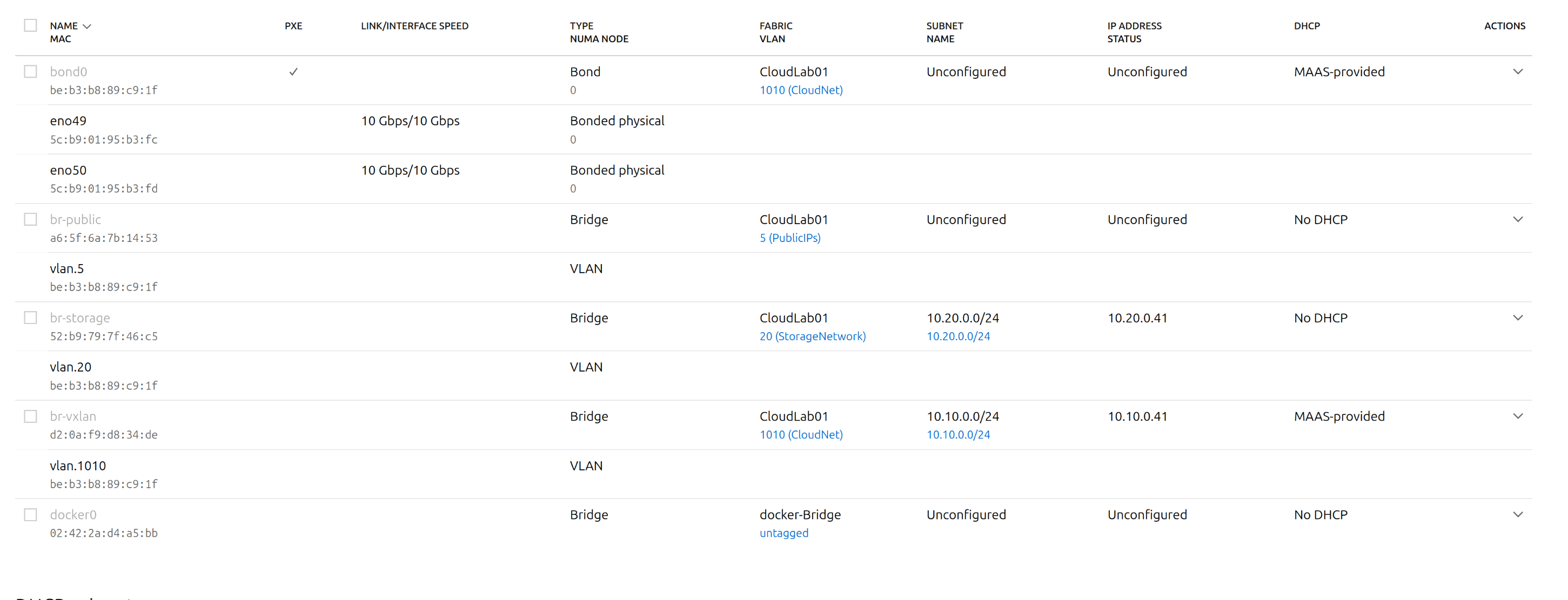
Task: Select the br-vxlan row checkbox
Action: [x=30, y=416]
